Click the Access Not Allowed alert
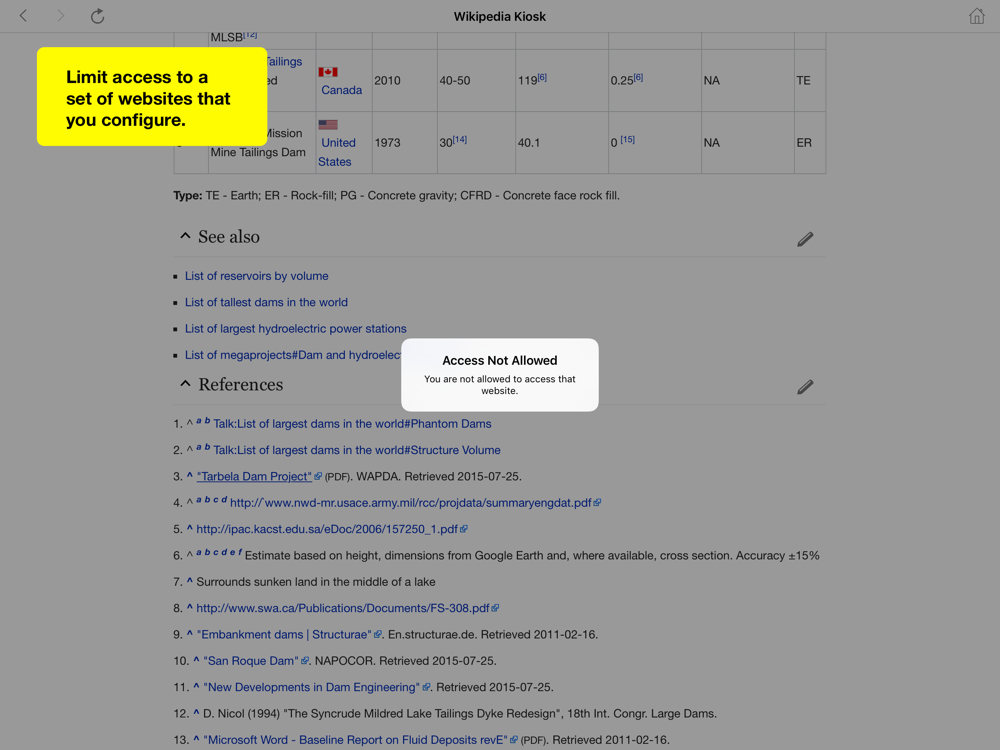Viewport: 1000px width, 750px height. pos(500,375)
